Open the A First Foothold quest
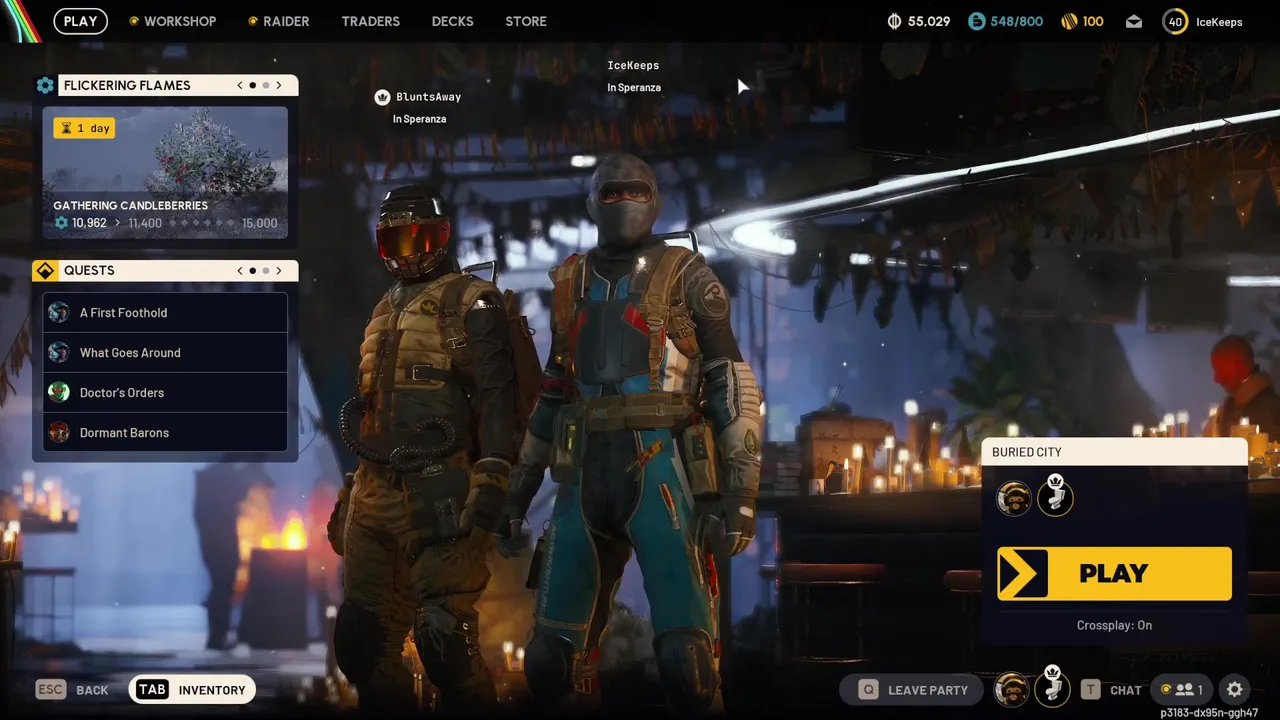The height and width of the screenshot is (720, 1280). coord(165,312)
